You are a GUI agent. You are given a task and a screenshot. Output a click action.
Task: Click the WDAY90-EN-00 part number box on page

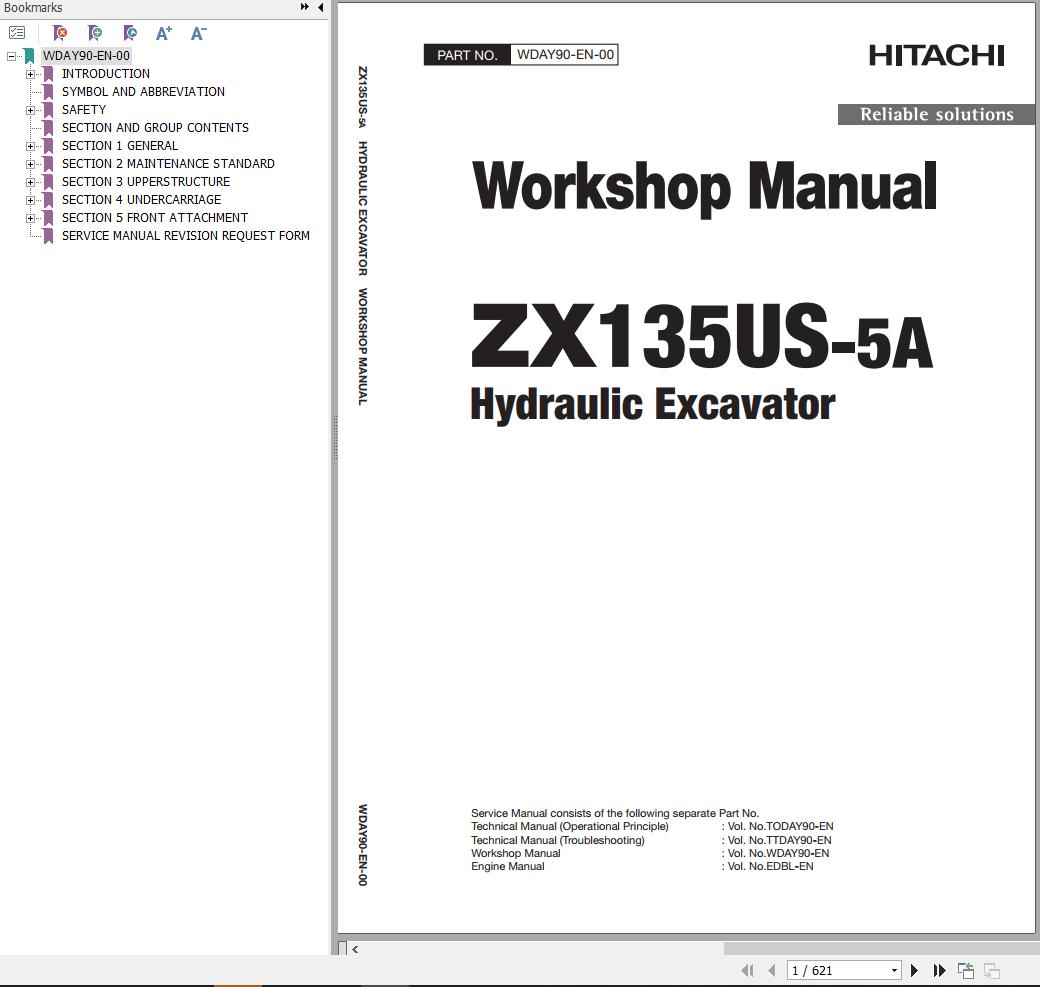click(564, 54)
